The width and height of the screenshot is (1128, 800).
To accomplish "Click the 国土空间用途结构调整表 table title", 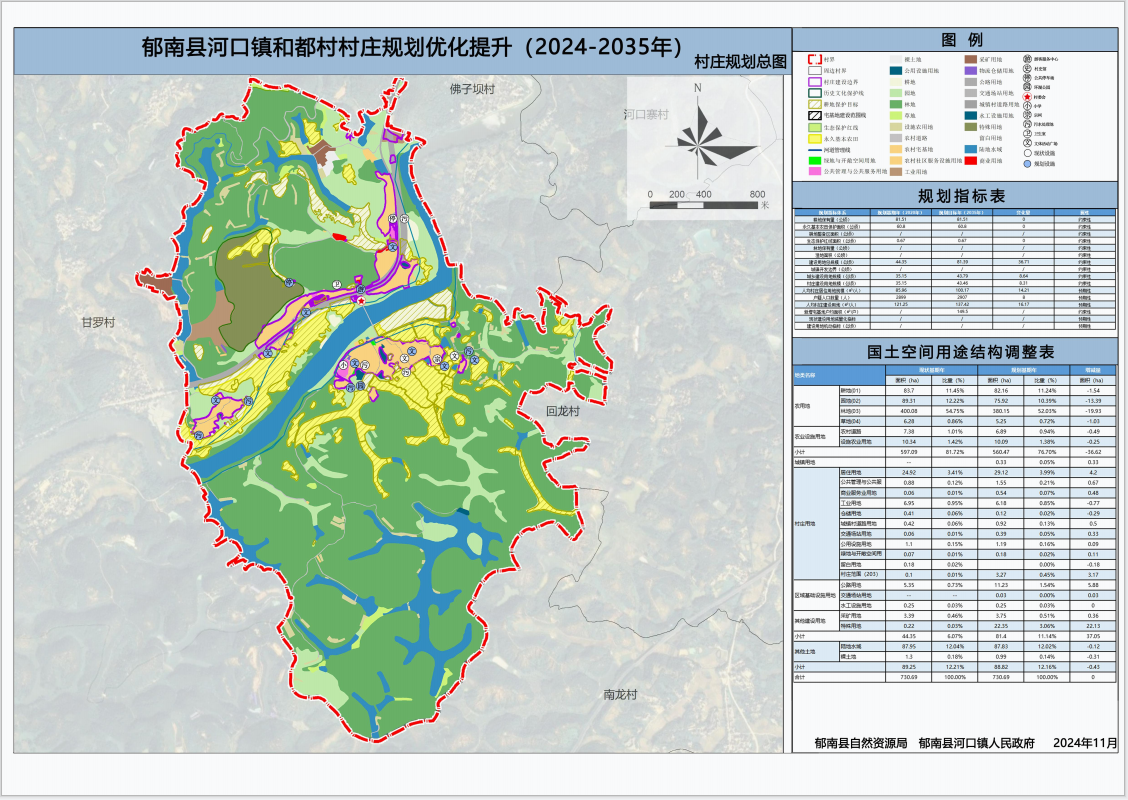I will coord(955,352).
